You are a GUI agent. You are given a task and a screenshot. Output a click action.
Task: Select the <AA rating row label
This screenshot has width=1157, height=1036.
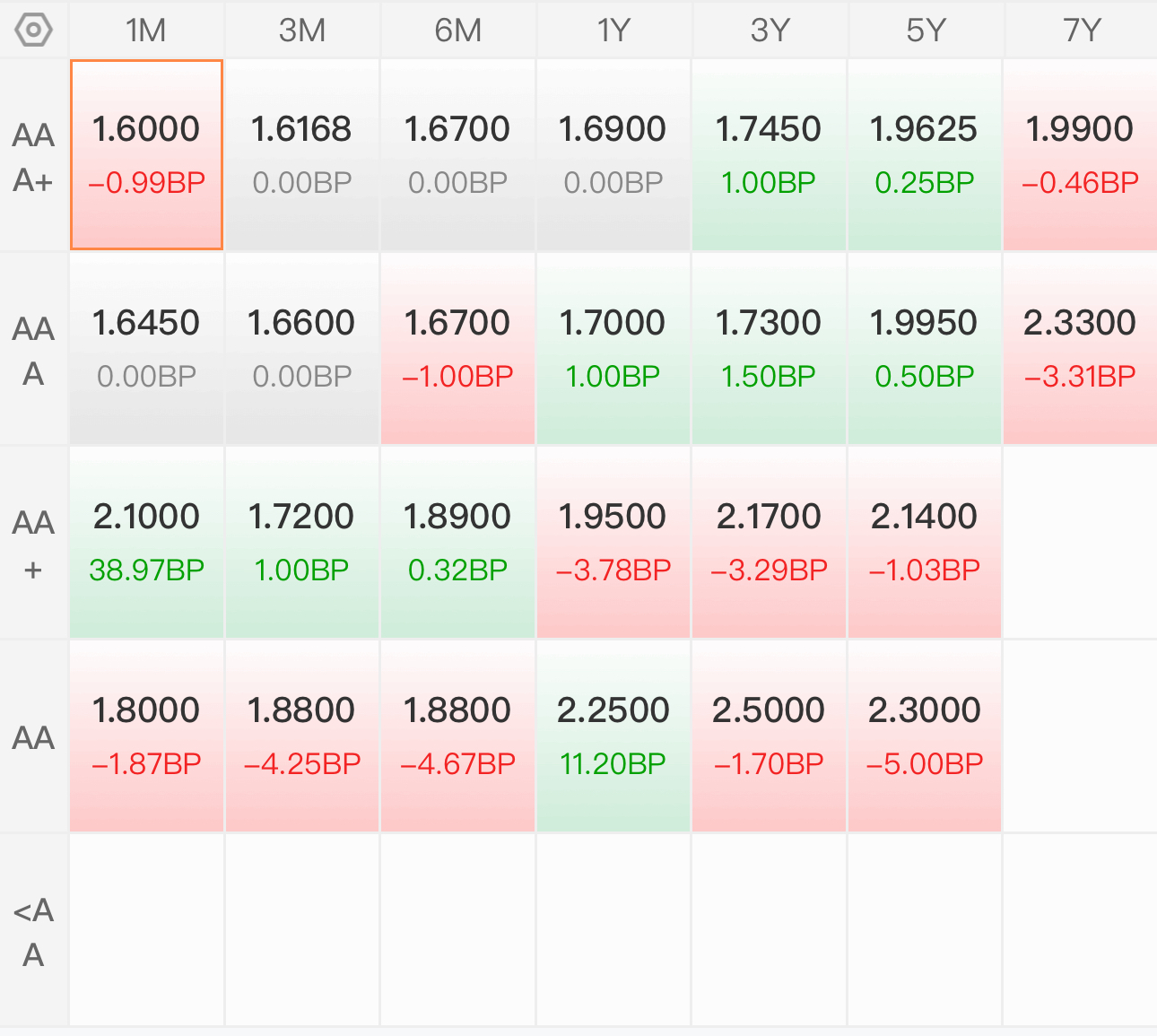34,931
